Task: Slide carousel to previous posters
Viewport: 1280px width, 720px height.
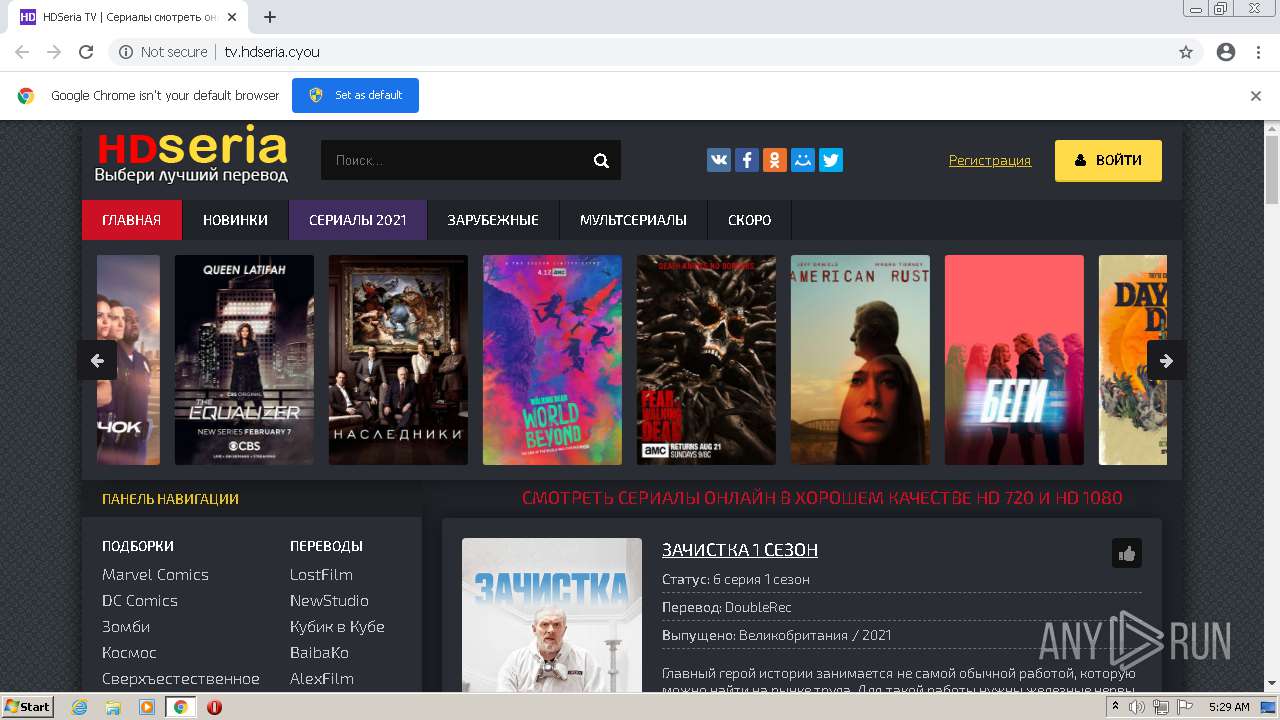Action: point(97,361)
